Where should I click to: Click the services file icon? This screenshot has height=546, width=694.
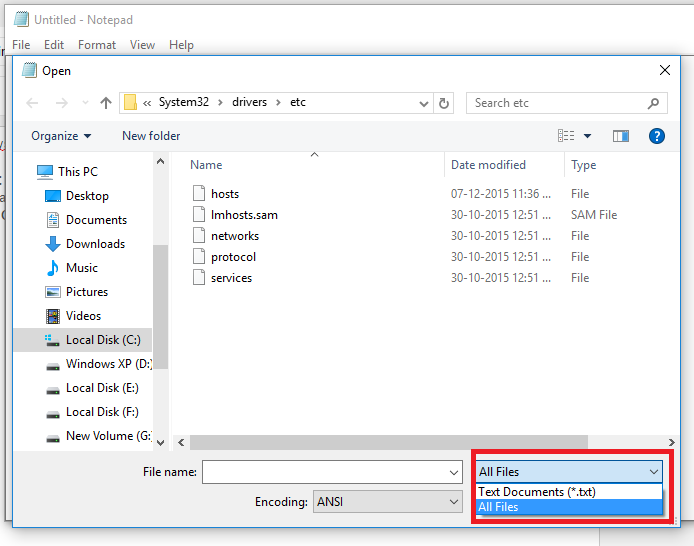199,277
